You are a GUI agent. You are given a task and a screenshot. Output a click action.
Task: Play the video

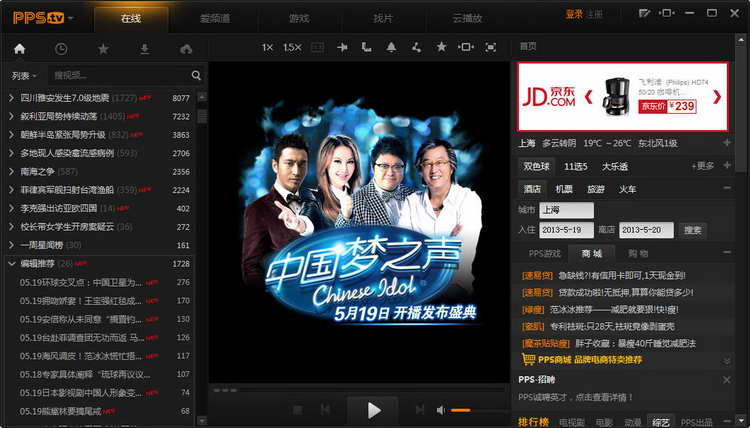point(373,410)
